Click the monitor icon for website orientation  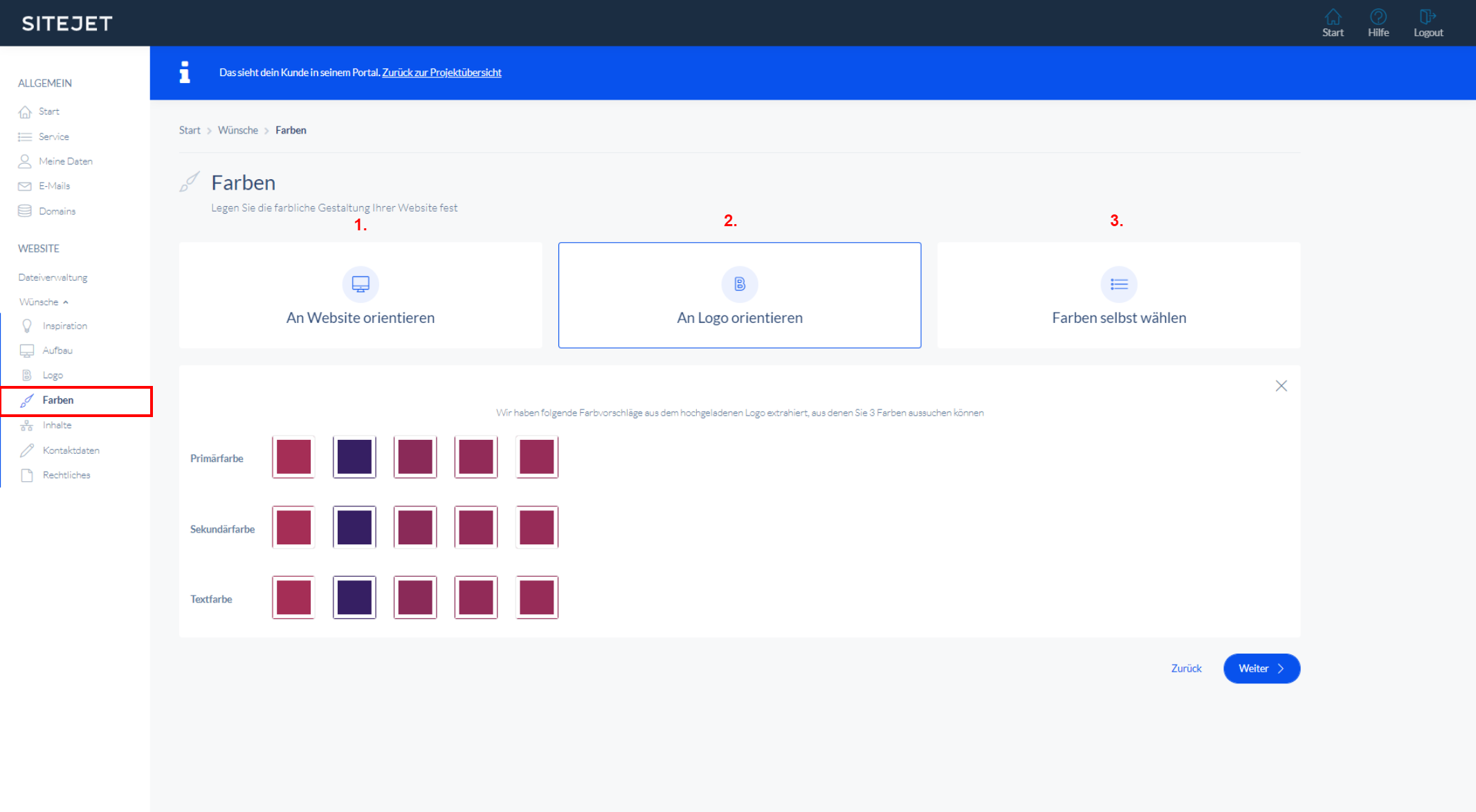pos(361,284)
